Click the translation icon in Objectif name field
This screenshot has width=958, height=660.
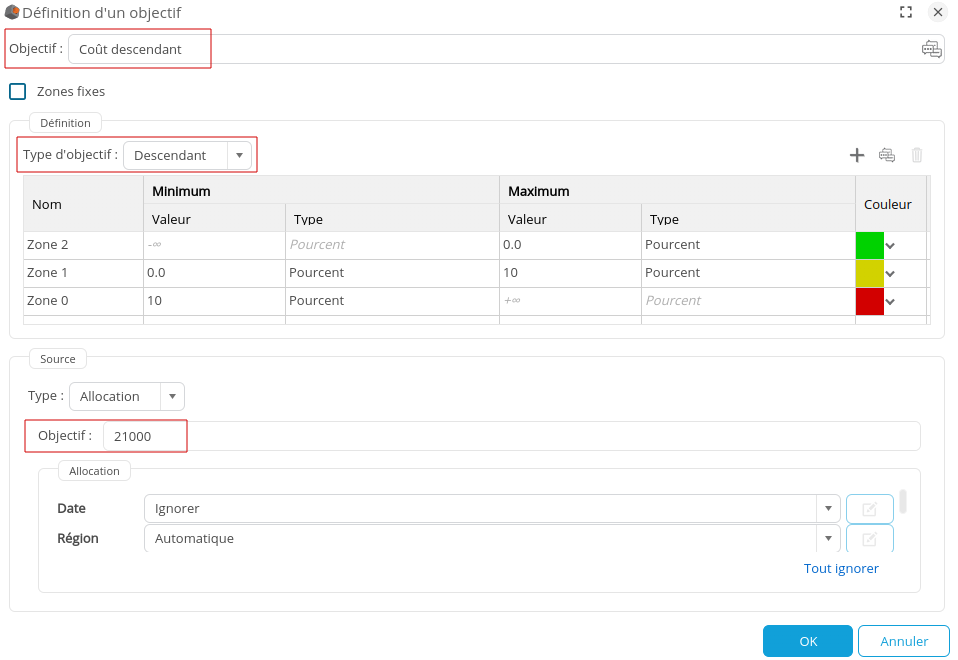(x=931, y=49)
